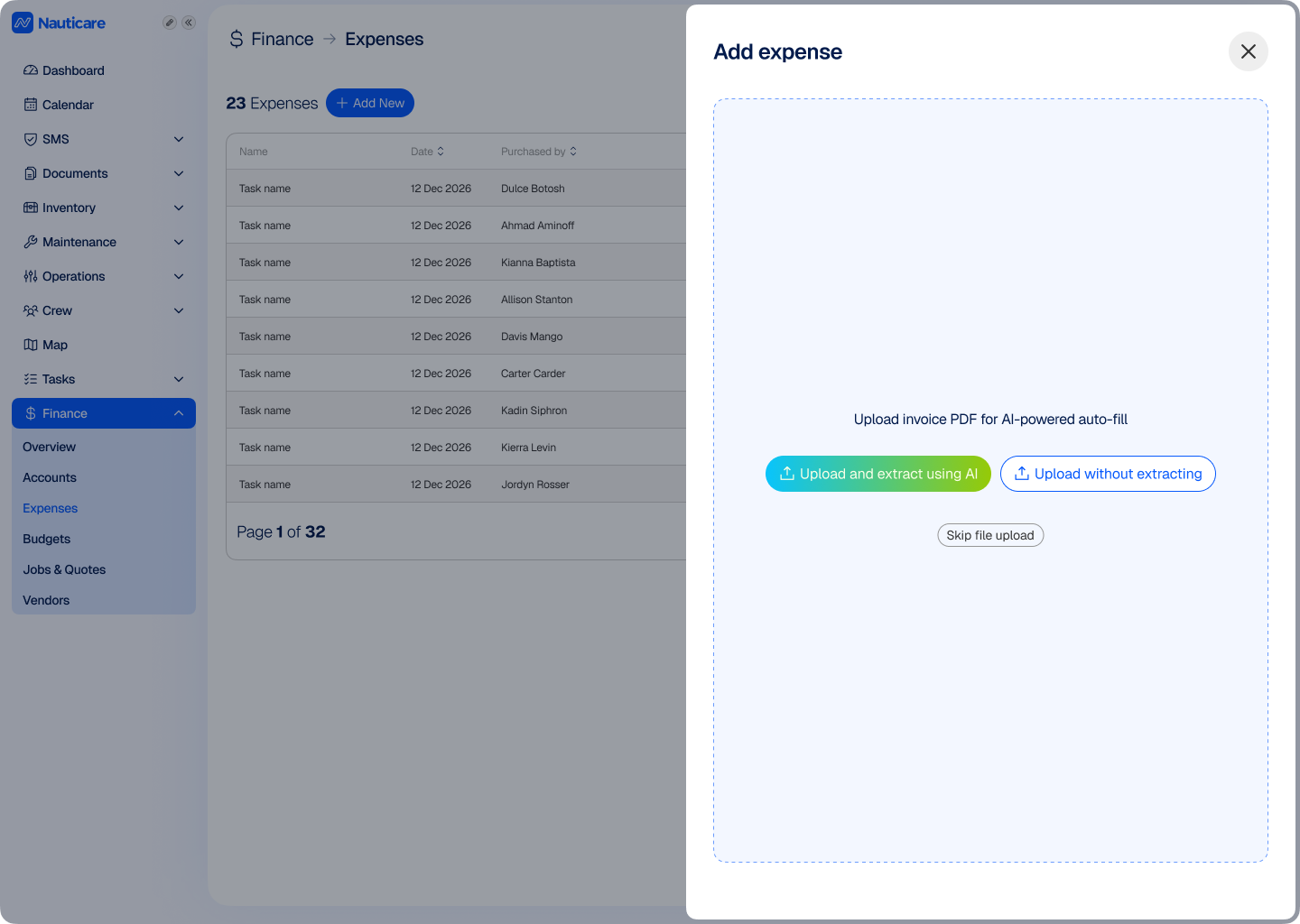Select Expenses under Finance
This screenshot has width=1300, height=924.
[x=51, y=508]
